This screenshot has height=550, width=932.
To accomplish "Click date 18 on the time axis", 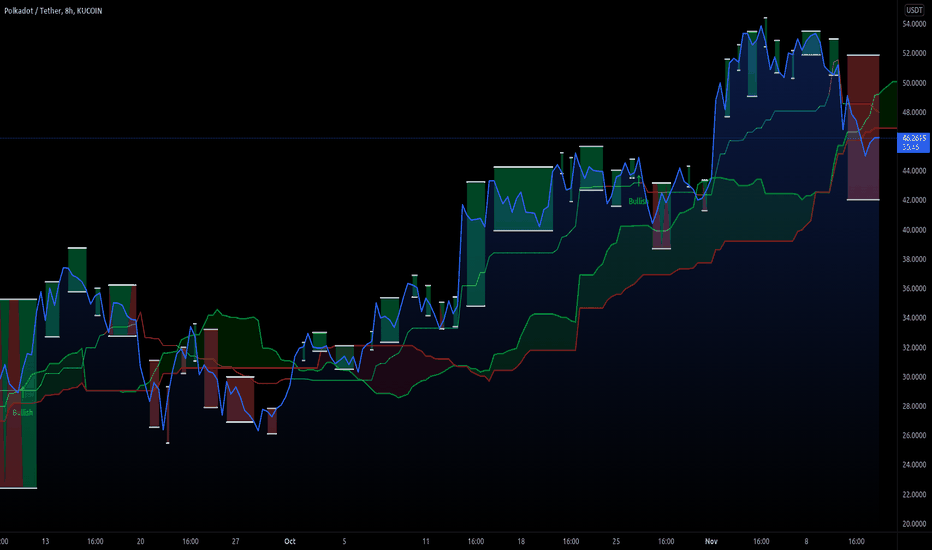I will 521,542.
